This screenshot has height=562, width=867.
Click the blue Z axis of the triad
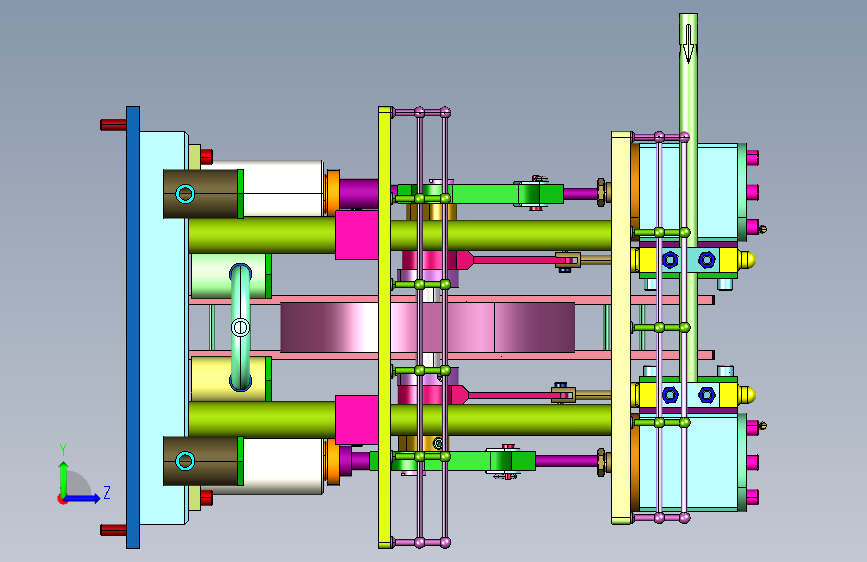tap(83, 498)
